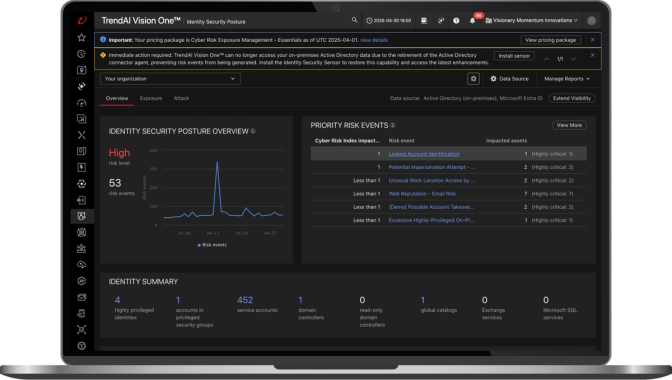Click the 1 global catalogs count
This screenshot has width=672, height=380.
[423, 300]
